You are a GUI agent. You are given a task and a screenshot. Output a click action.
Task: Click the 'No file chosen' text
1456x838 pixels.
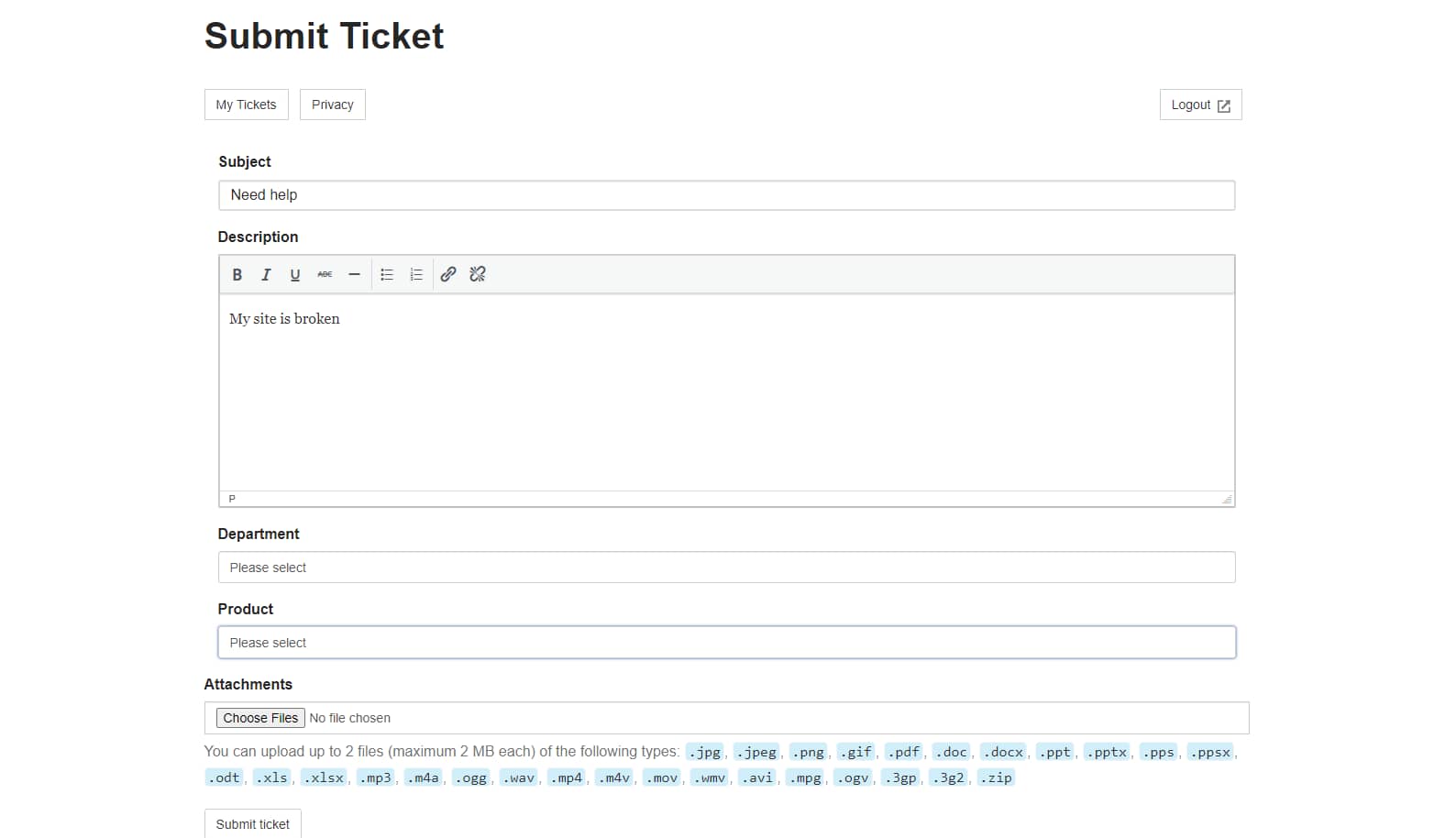point(349,718)
